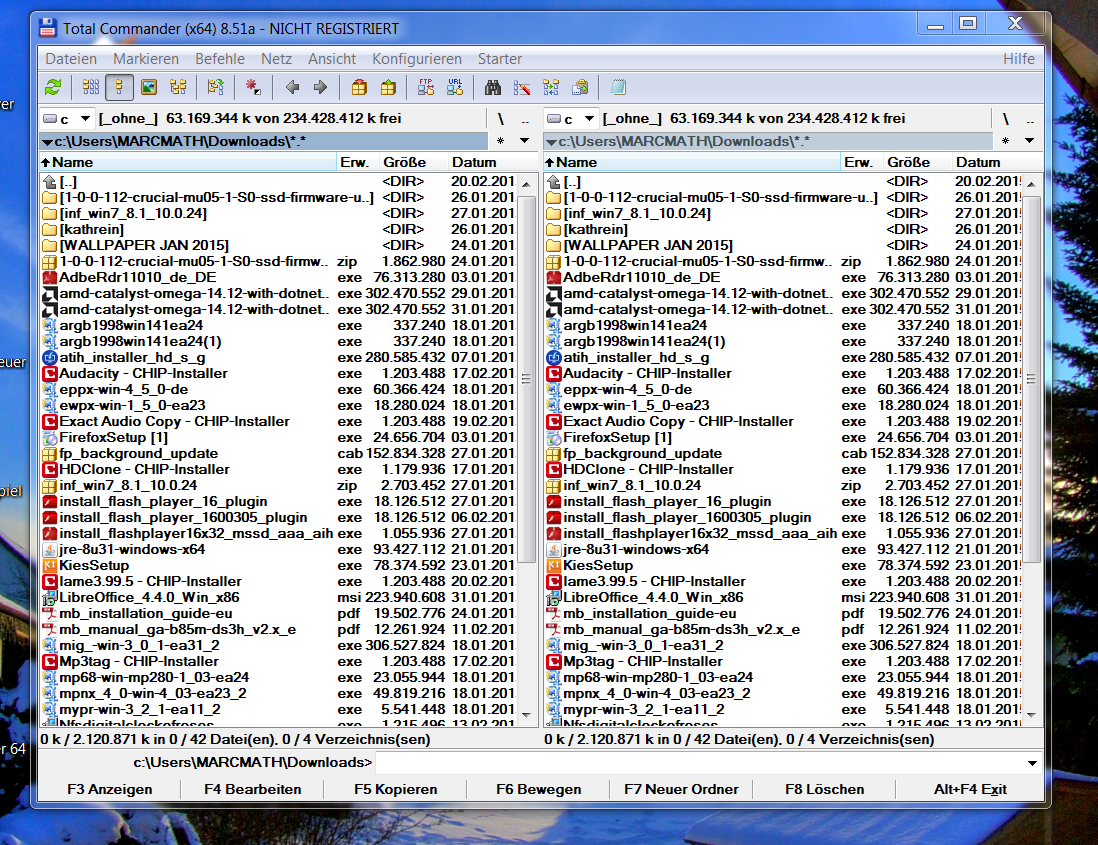Select the [kathrein] folder icon in left panel
The width and height of the screenshot is (1098, 845).
coord(50,230)
